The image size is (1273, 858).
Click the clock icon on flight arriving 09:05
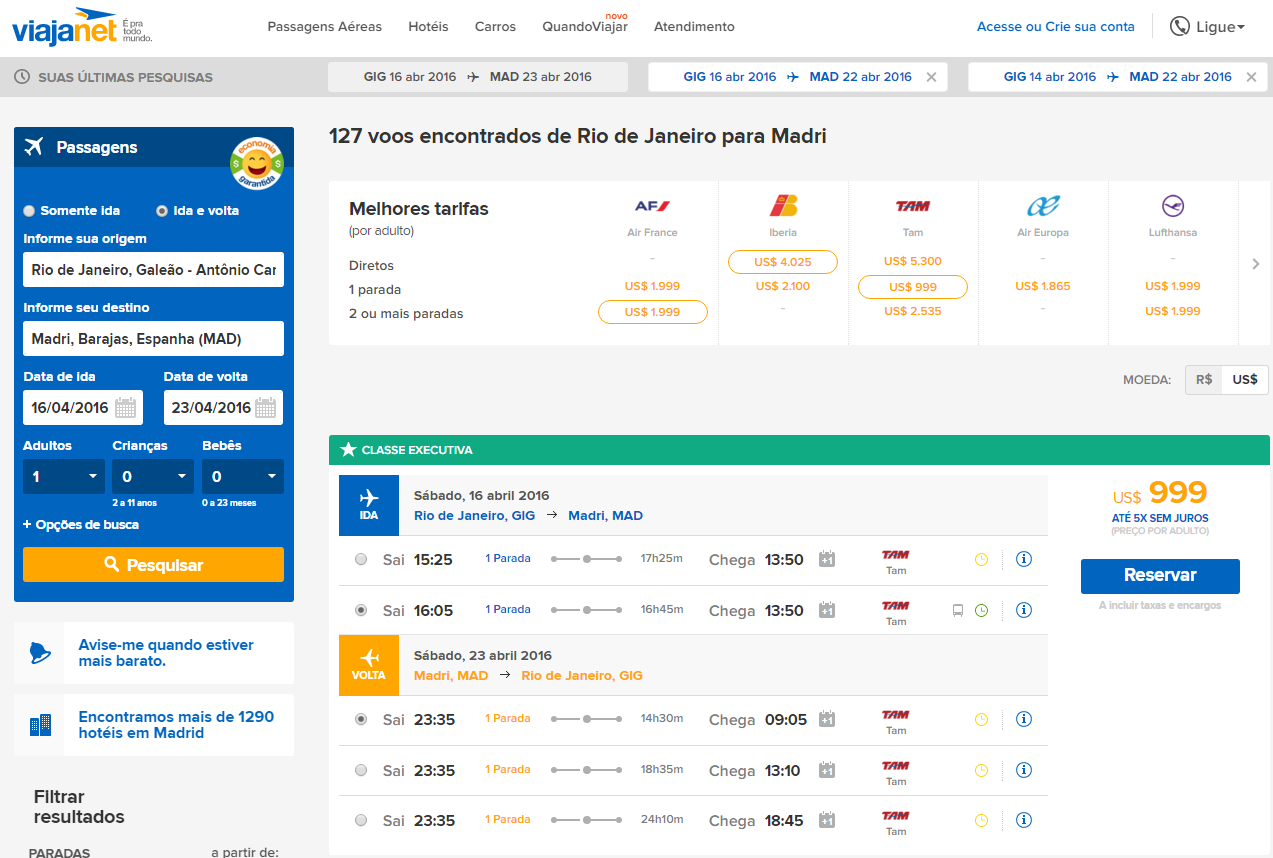[x=981, y=719]
